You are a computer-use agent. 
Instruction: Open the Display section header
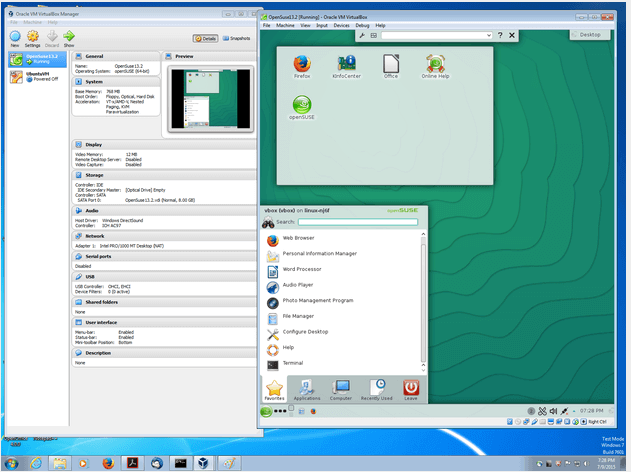(164, 144)
